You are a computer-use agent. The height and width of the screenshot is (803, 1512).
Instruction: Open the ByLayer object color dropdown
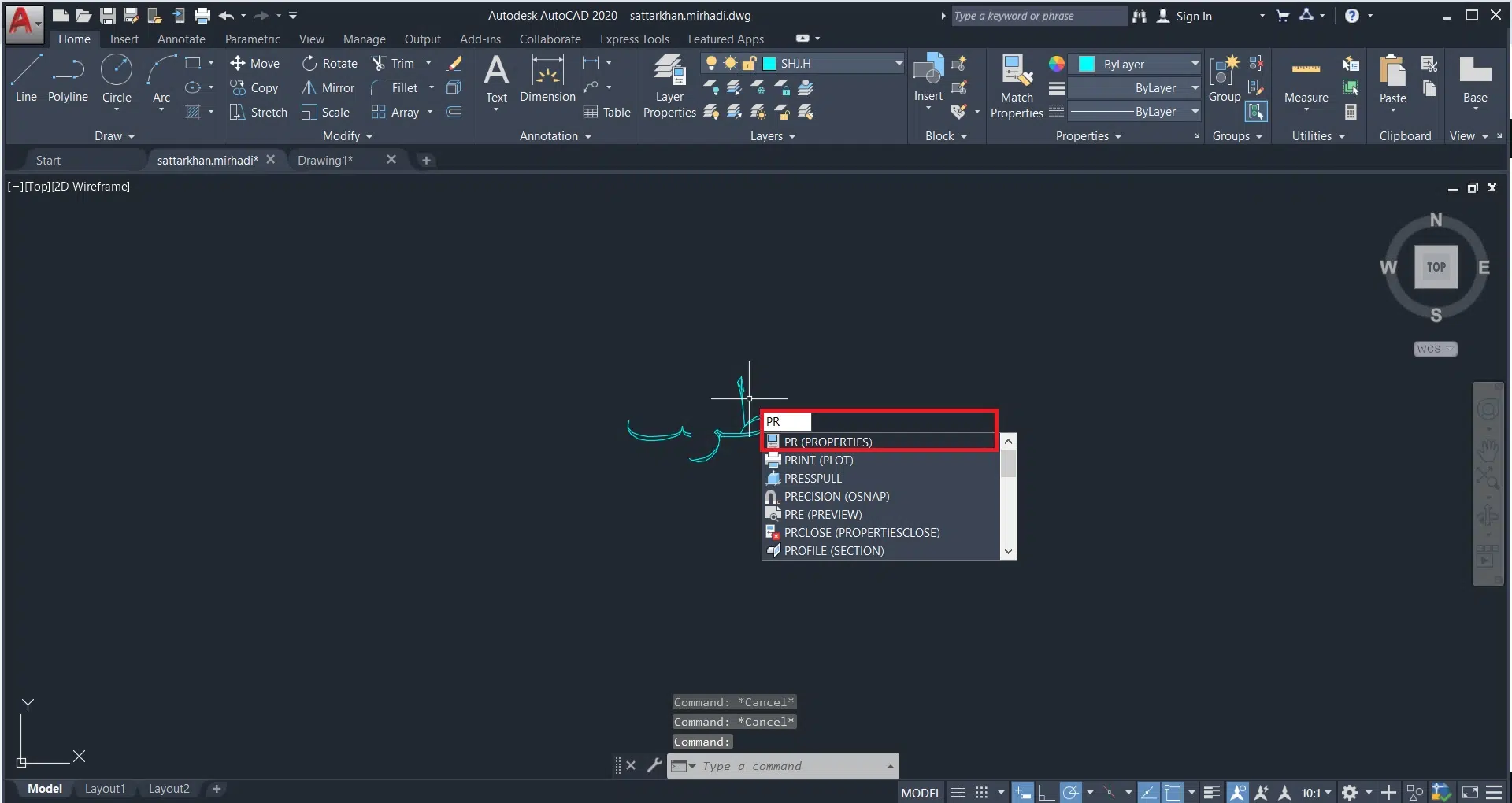(1195, 65)
